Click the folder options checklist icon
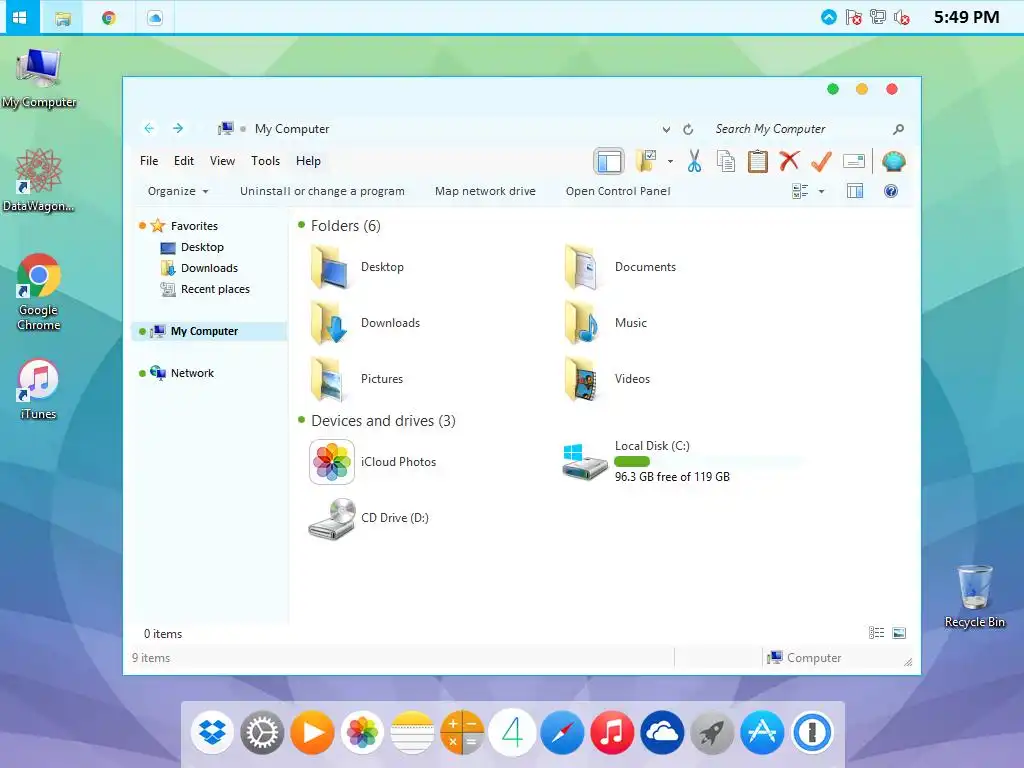The height and width of the screenshot is (768, 1024). click(645, 161)
